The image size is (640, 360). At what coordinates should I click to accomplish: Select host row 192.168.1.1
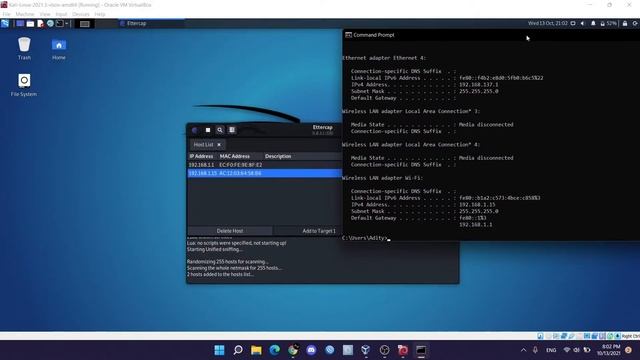pyautogui.click(x=264, y=165)
